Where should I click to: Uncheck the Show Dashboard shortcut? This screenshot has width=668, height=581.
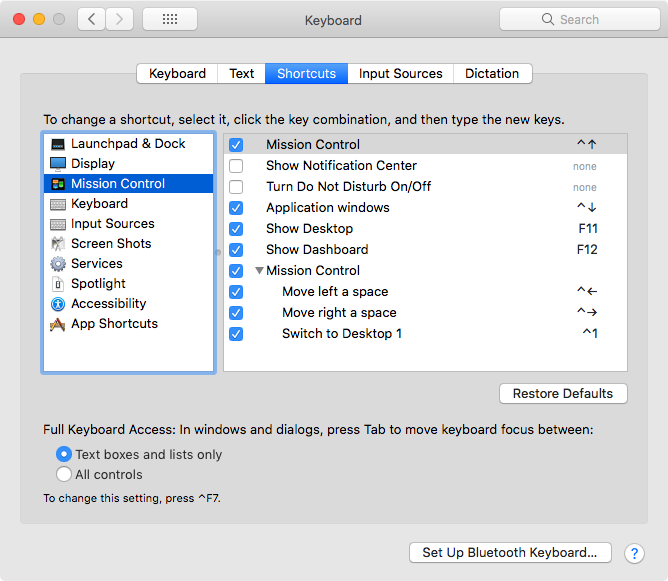pos(236,250)
